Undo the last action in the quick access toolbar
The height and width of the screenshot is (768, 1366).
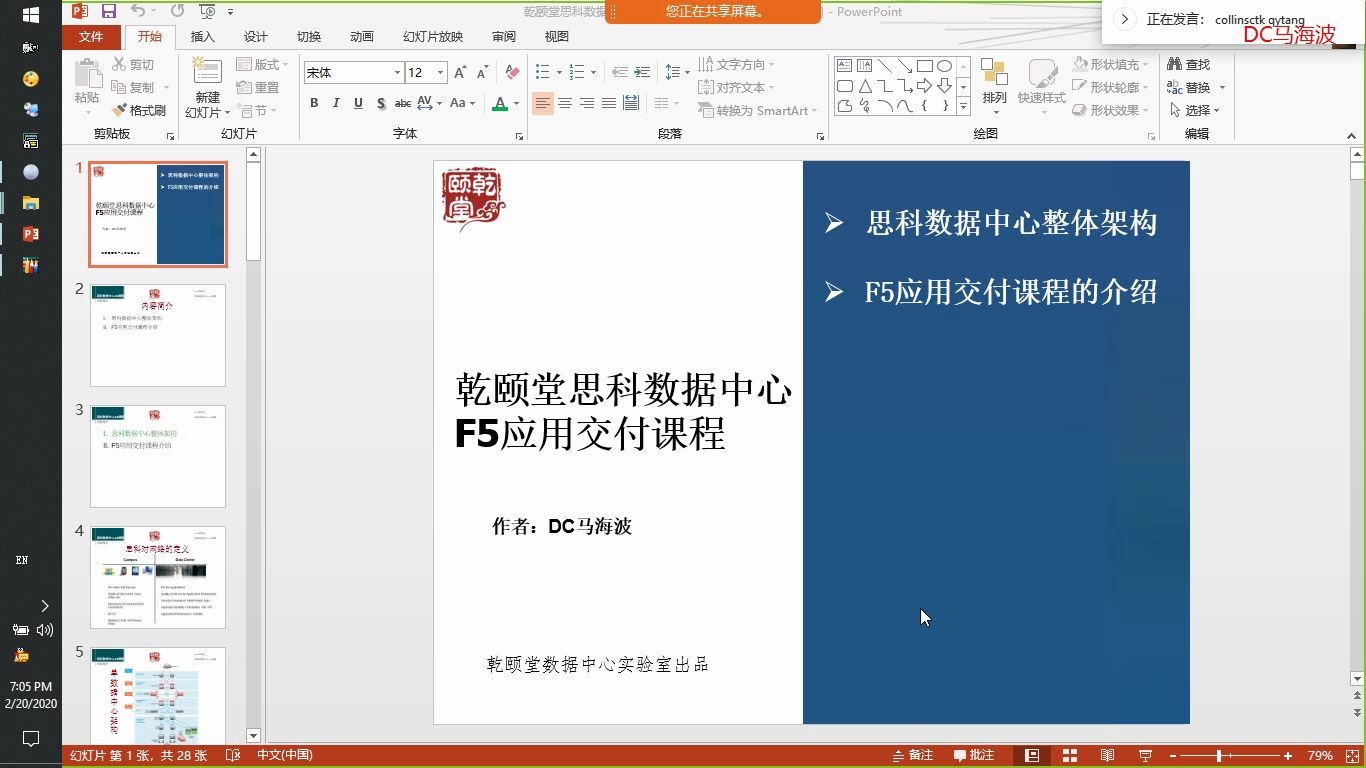[x=138, y=12]
